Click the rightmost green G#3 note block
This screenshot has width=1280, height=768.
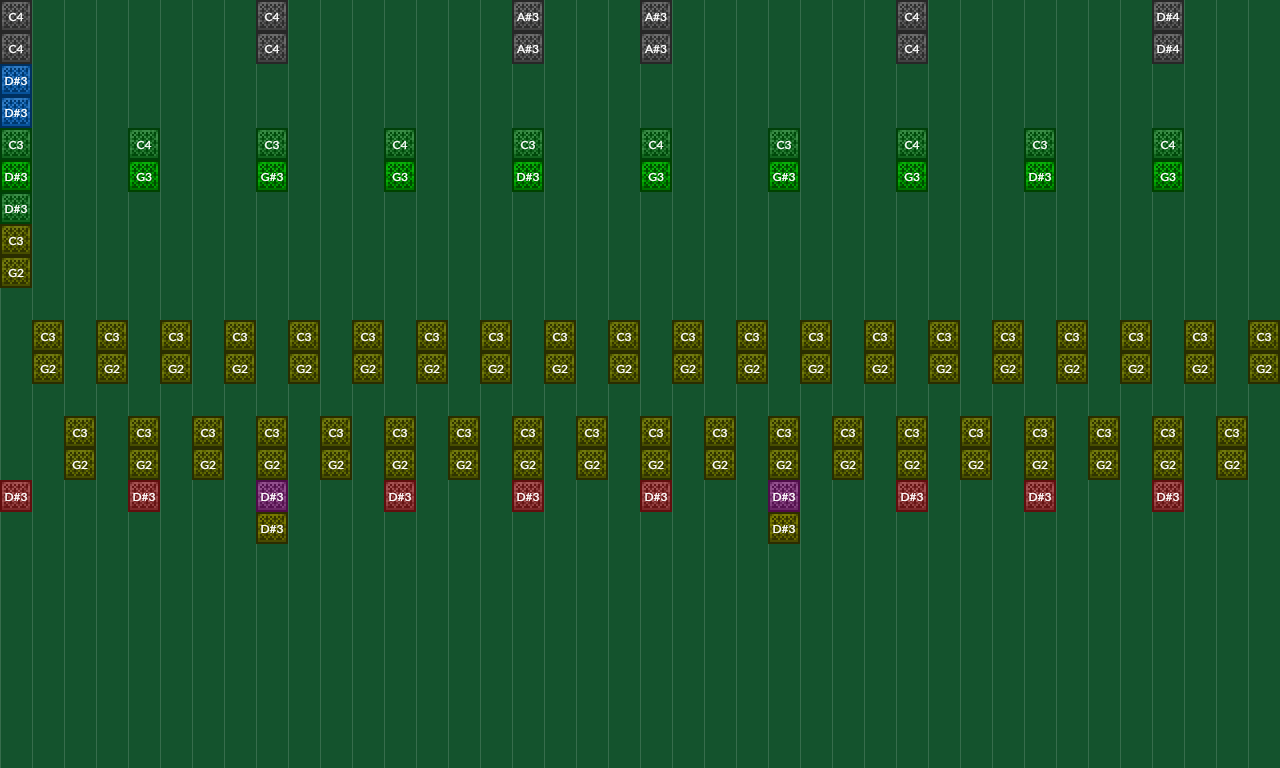(784, 177)
